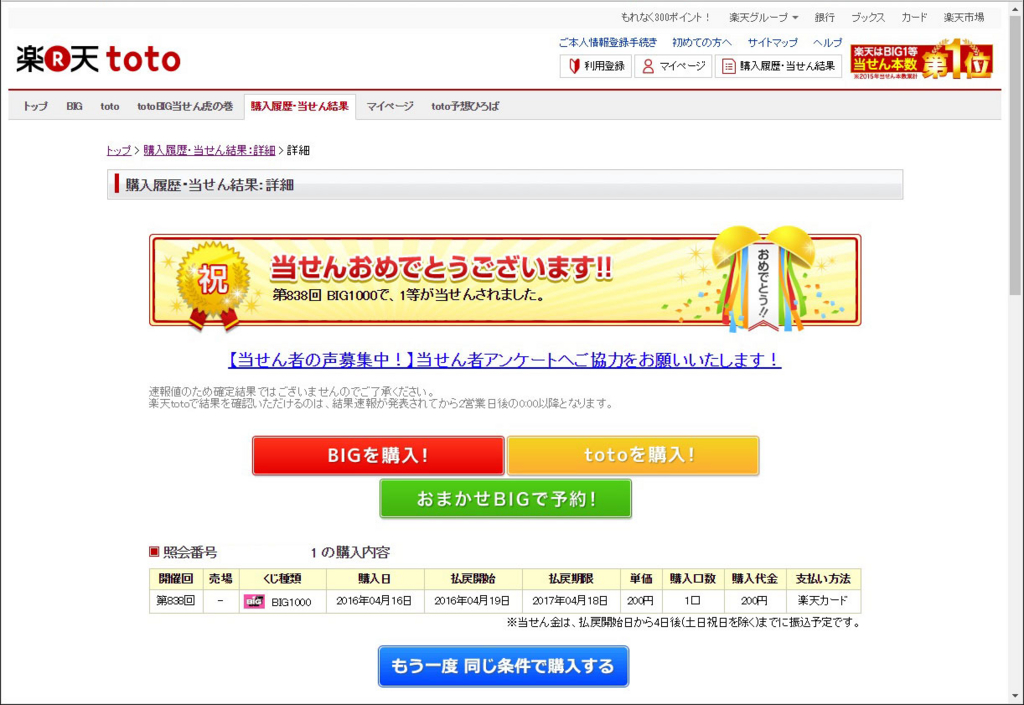
Task: Open ご本人情報登録手続き link
Action: pyautogui.click(x=607, y=42)
